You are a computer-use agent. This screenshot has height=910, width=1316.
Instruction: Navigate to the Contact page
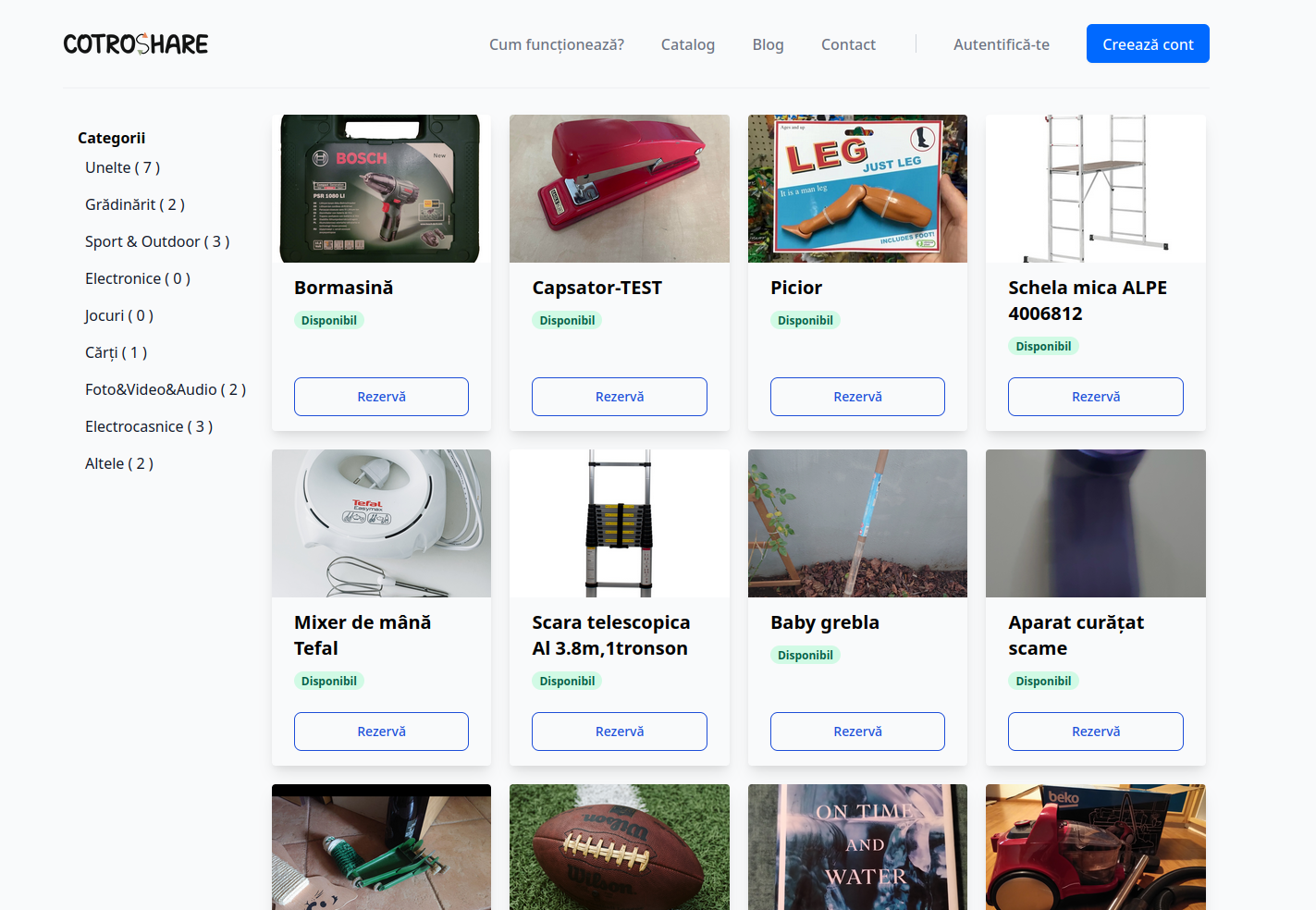848,44
